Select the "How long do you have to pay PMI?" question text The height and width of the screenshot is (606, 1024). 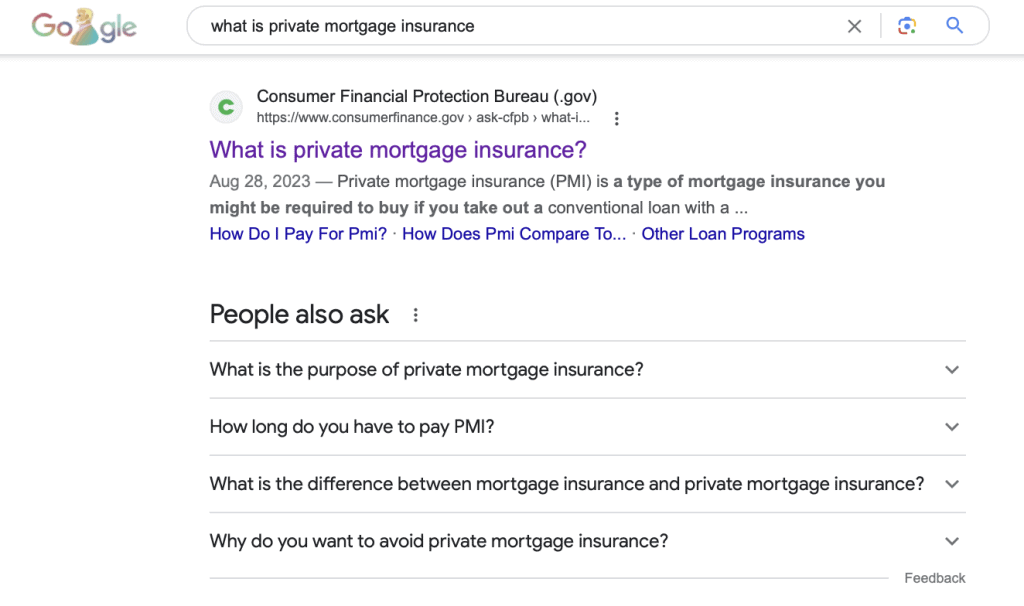[x=352, y=427]
